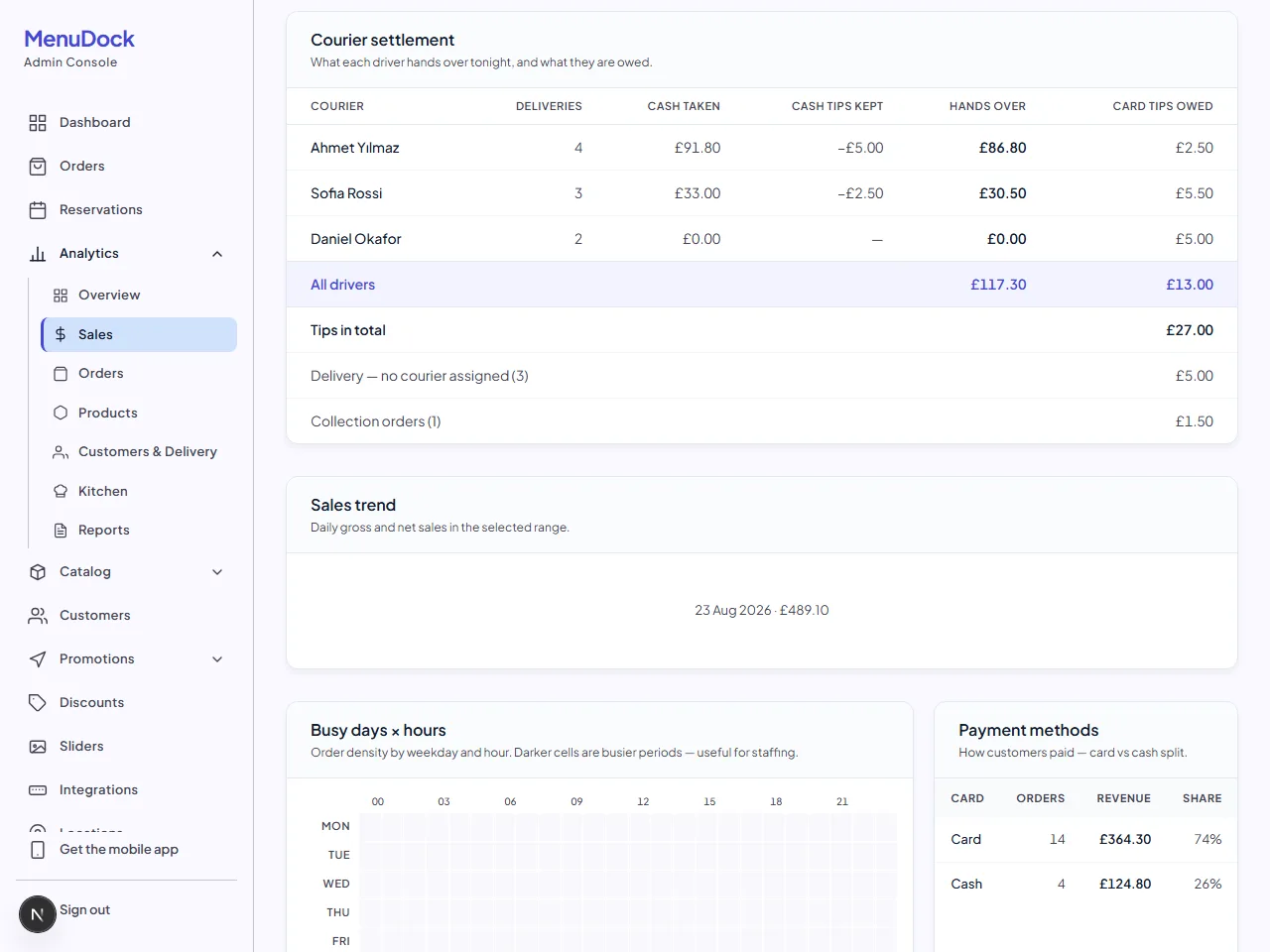Click the Orders shopping bag icon
Viewport: 1270px width, 952px height.
(38, 167)
